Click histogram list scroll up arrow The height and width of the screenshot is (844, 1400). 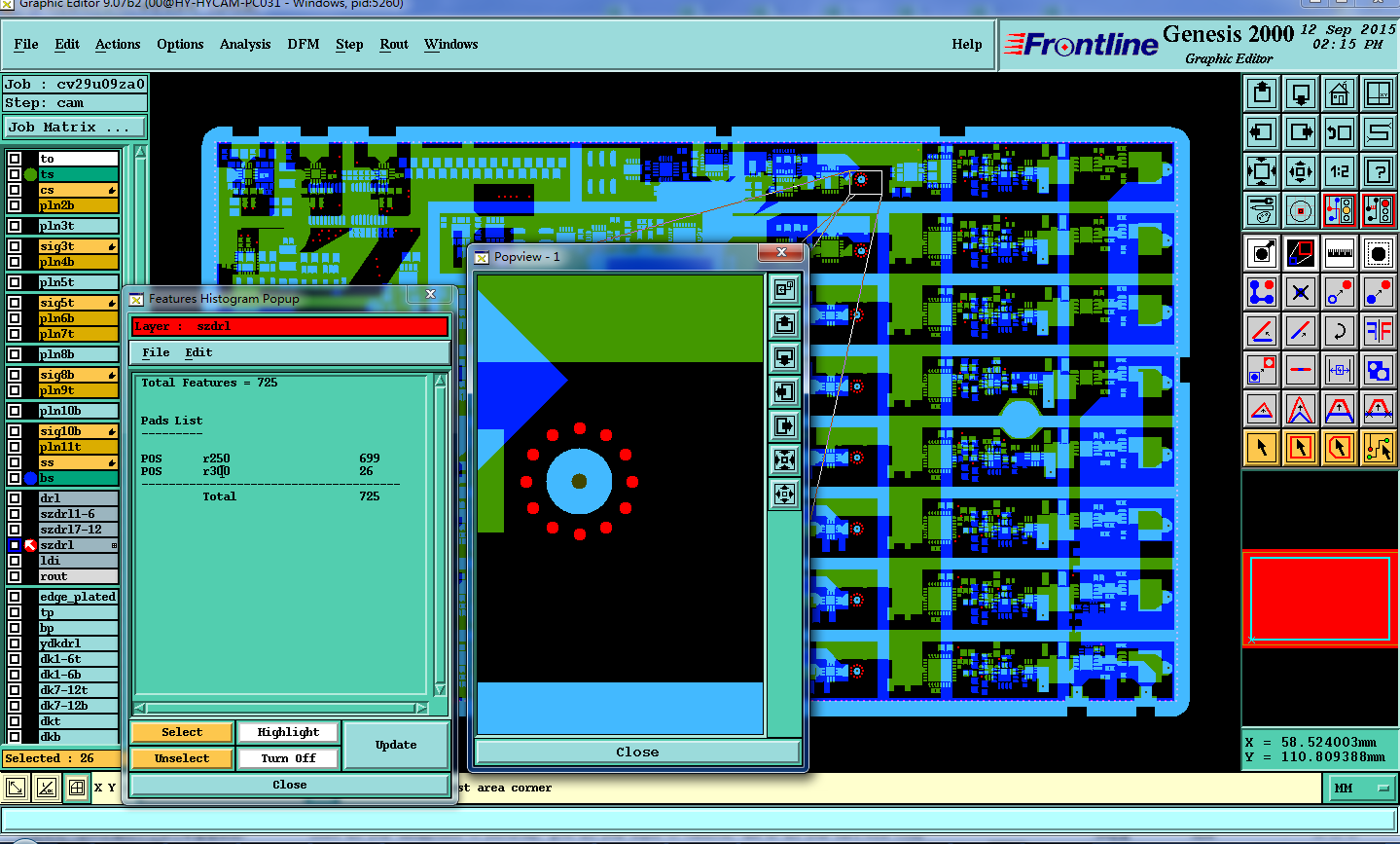[440, 383]
